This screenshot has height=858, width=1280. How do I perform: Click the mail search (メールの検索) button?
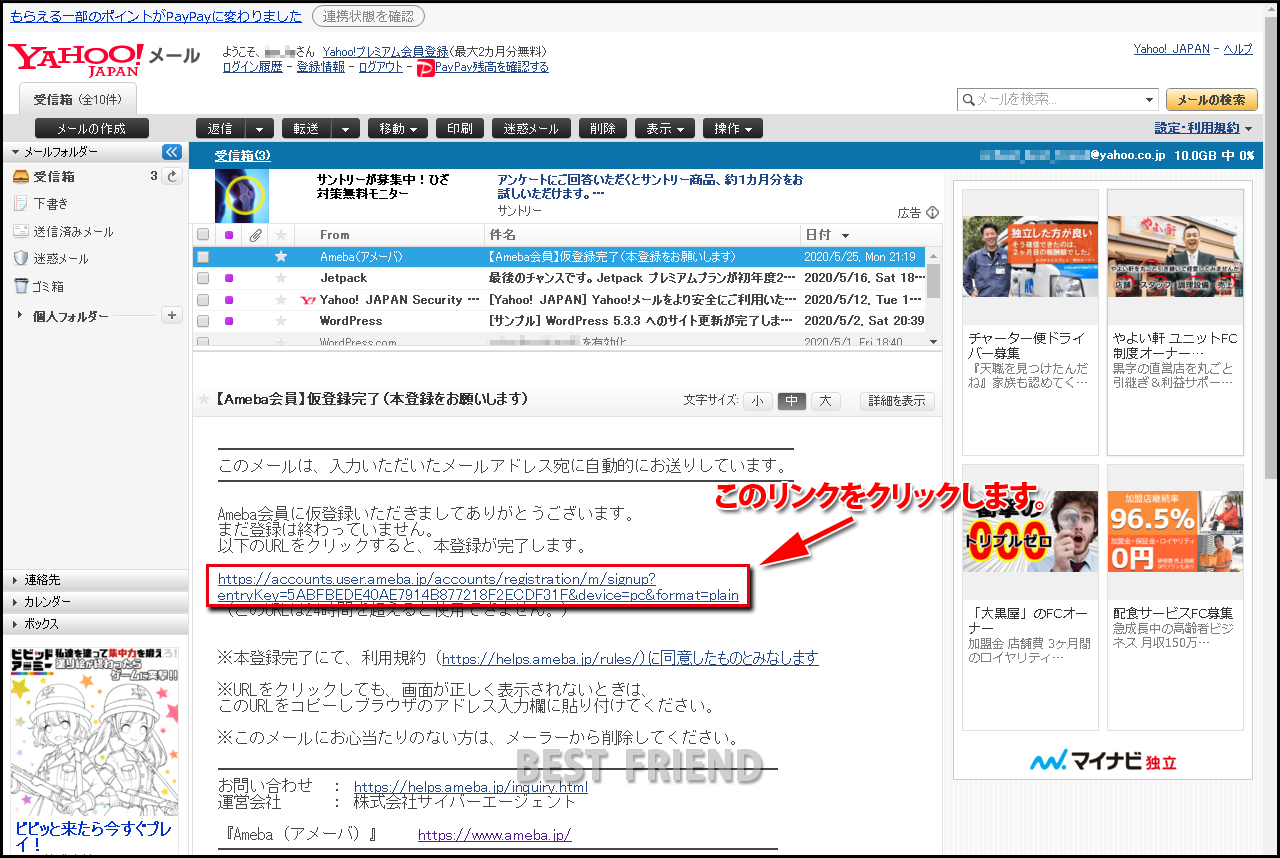pos(1211,100)
